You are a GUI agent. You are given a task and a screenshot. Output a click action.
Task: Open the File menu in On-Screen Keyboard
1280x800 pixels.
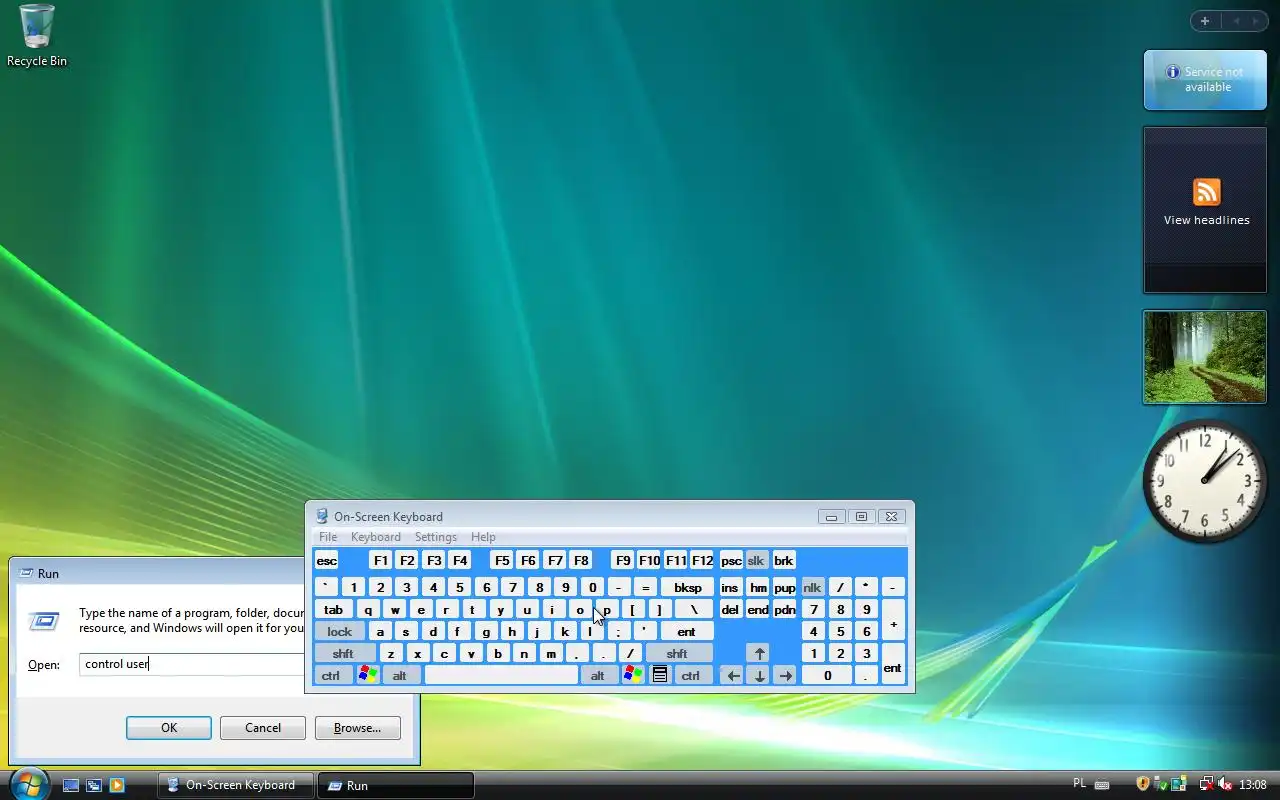click(x=328, y=537)
